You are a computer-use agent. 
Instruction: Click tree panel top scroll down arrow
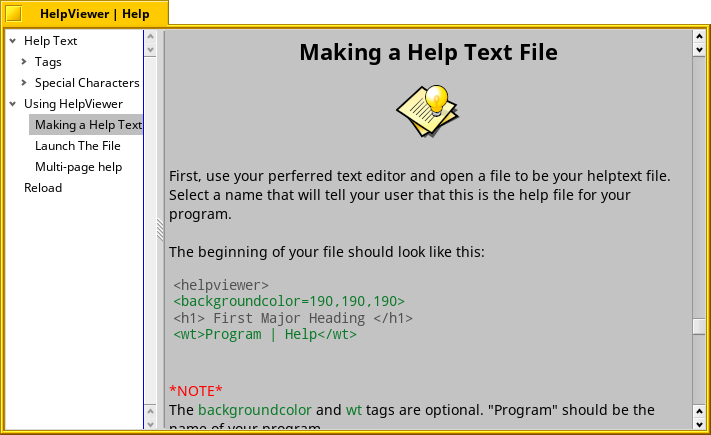(x=151, y=49)
